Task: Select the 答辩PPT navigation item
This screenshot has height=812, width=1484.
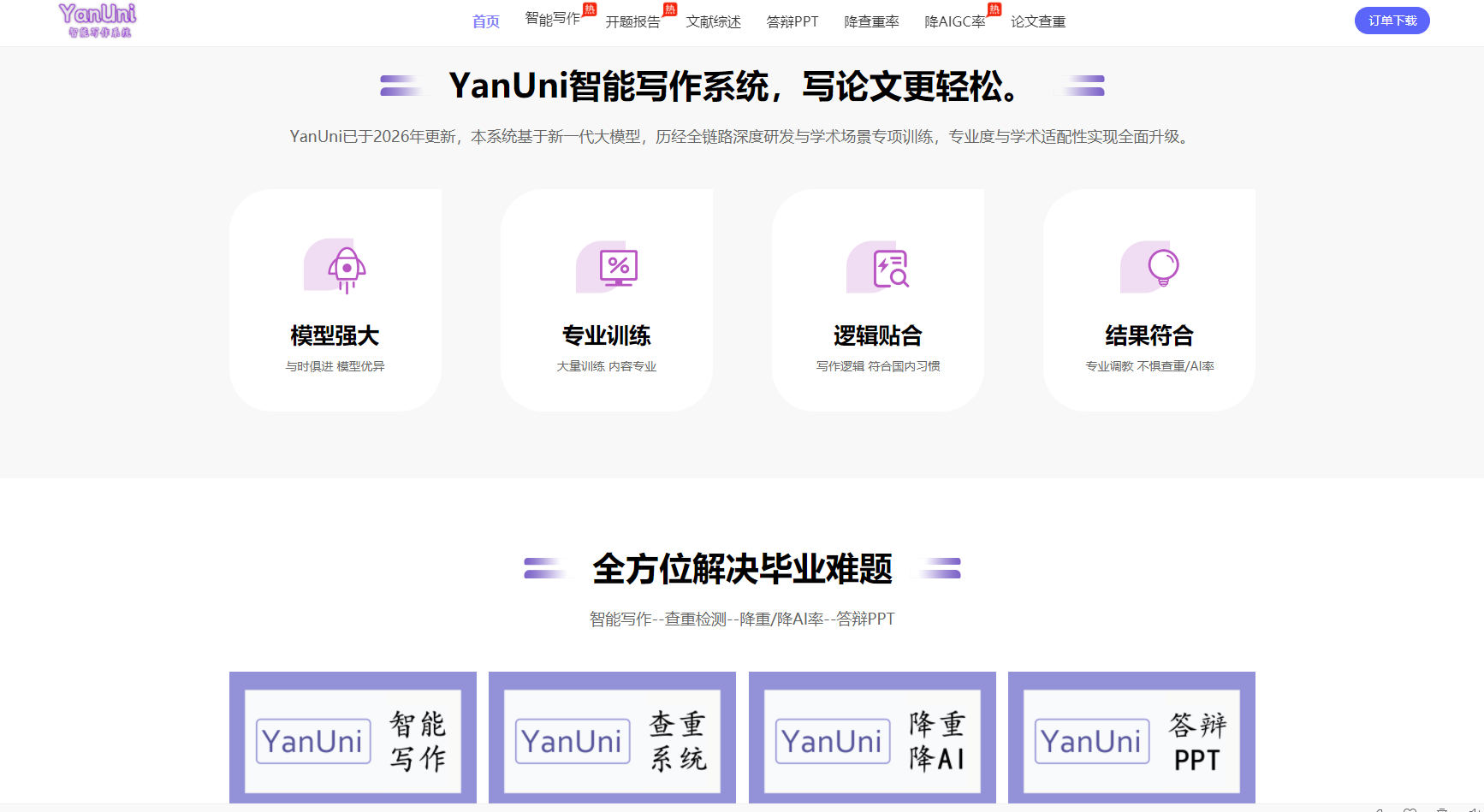Action: click(792, 21)
